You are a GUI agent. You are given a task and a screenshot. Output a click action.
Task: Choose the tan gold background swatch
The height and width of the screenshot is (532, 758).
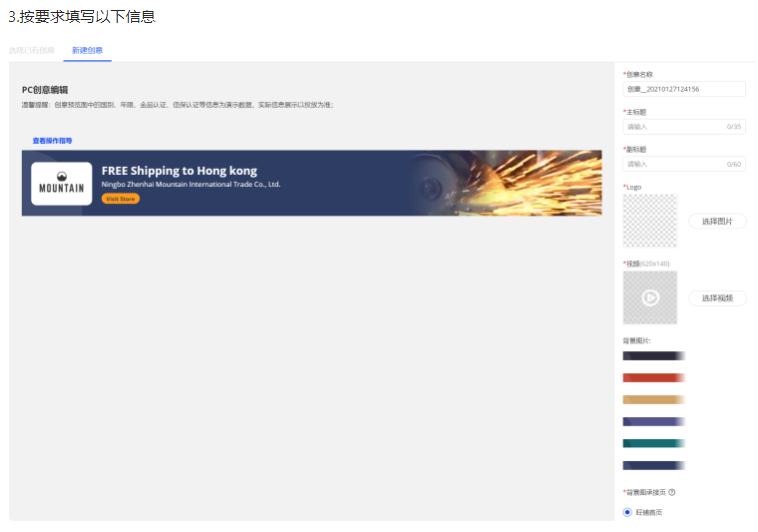coord(653,399)
